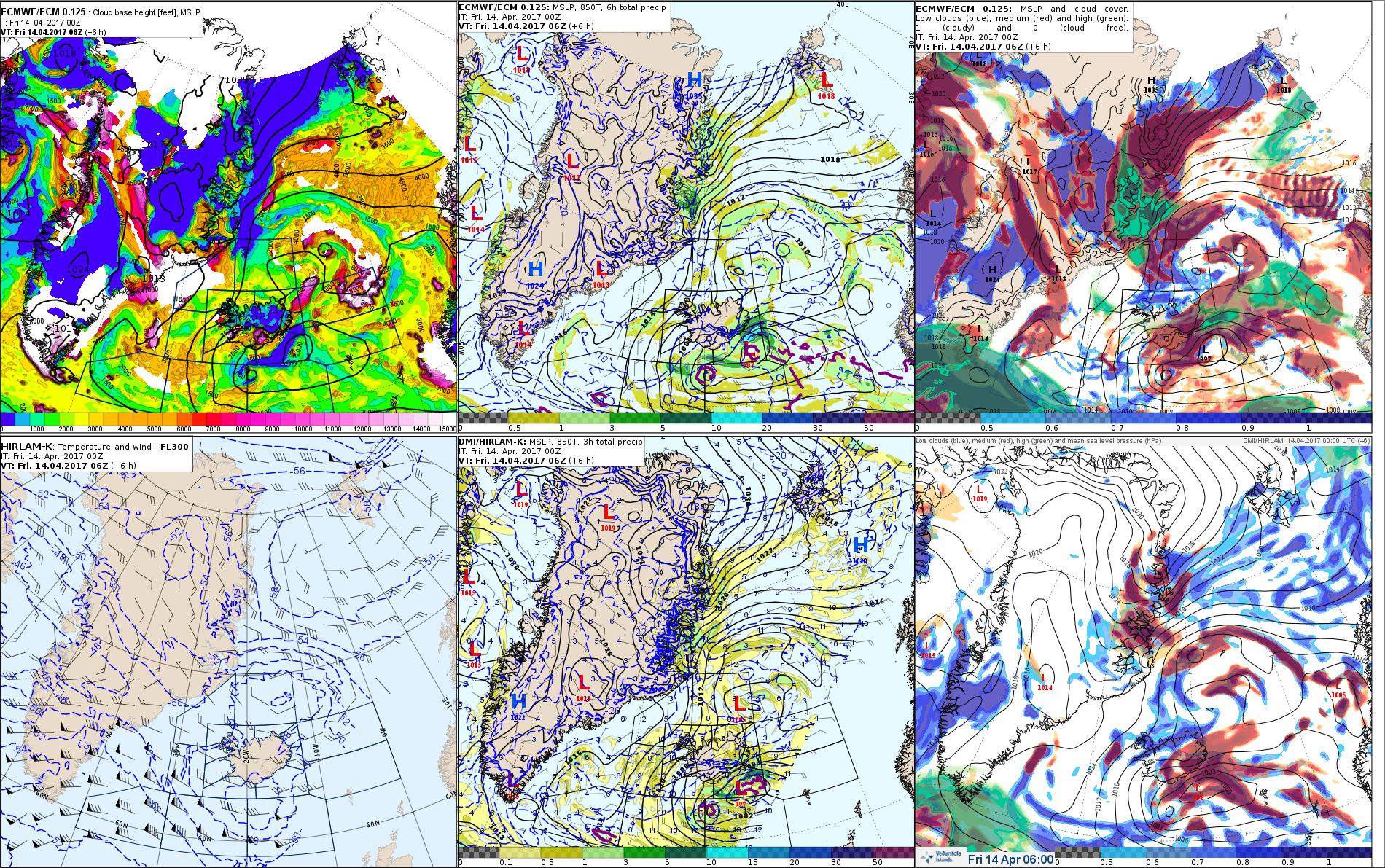Click the L 997 low on ECMWF precip map
This screenshot has width=1385, height=868.
[750, 353]
